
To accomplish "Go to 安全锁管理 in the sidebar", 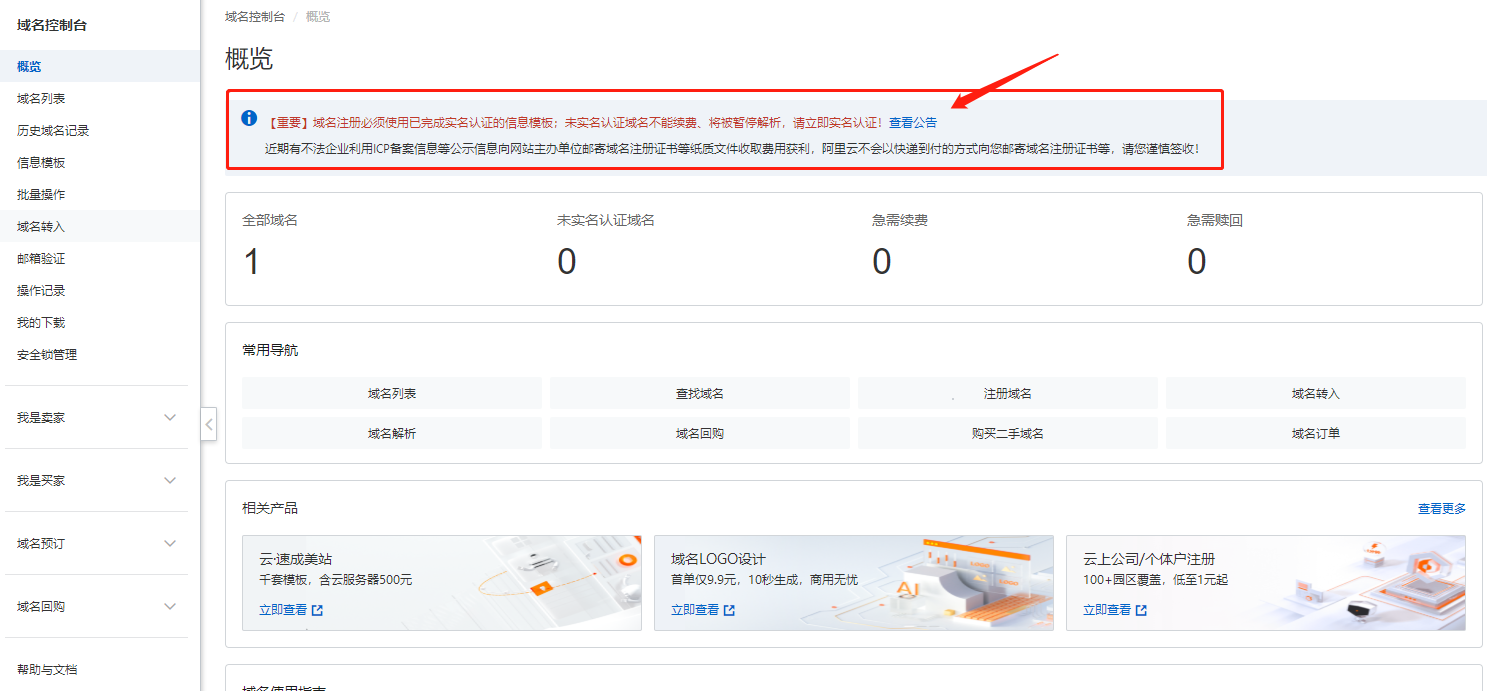I will pyautogui.click(x=47, y=355).
